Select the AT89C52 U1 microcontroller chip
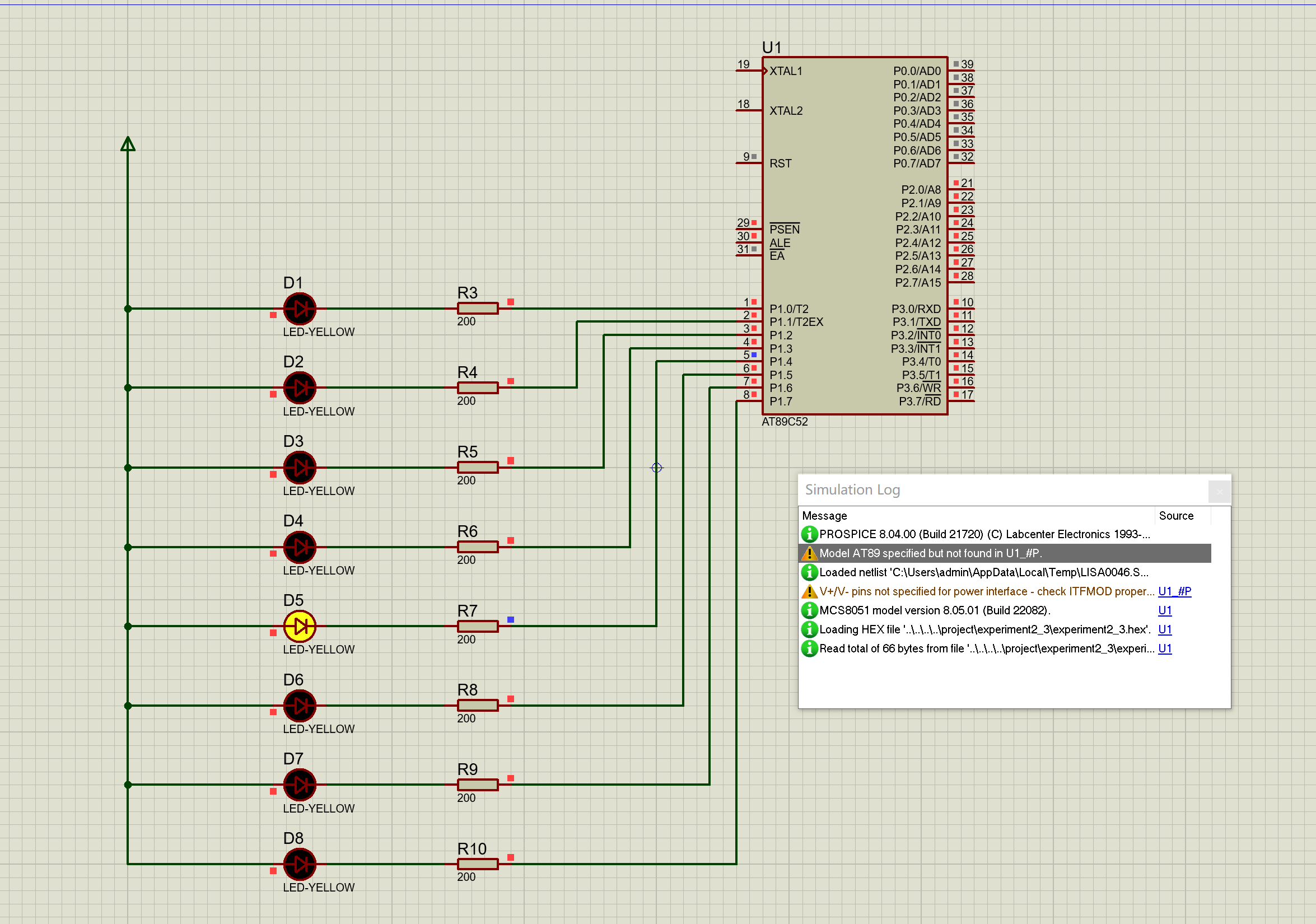The width and height of the screenshot is (1316, 924). pyautogui.click(x=855, y=236)
